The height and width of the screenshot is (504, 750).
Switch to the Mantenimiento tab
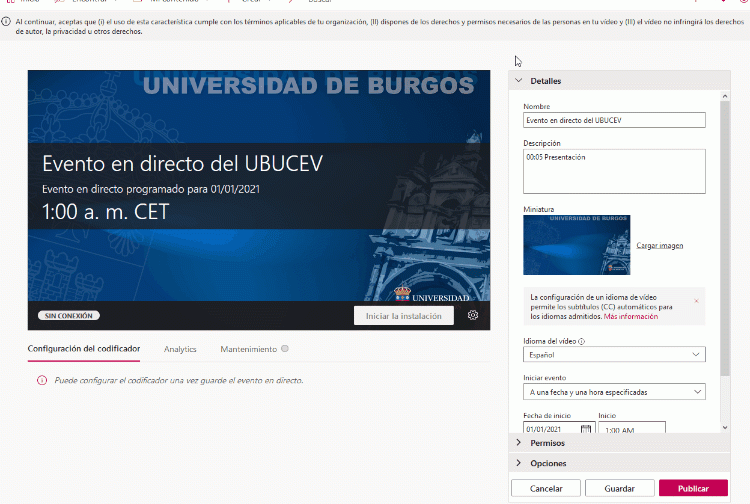coord(248,349)
